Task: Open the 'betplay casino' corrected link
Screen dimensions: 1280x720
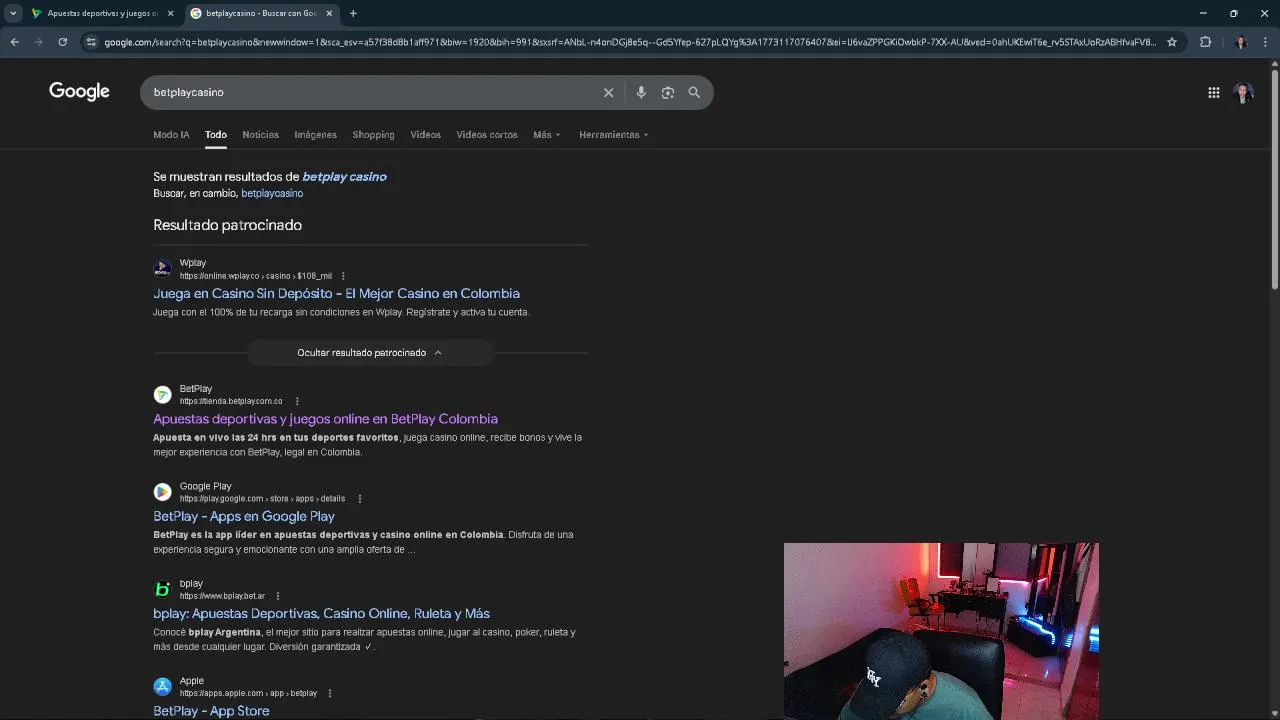Action: (344, 176)
